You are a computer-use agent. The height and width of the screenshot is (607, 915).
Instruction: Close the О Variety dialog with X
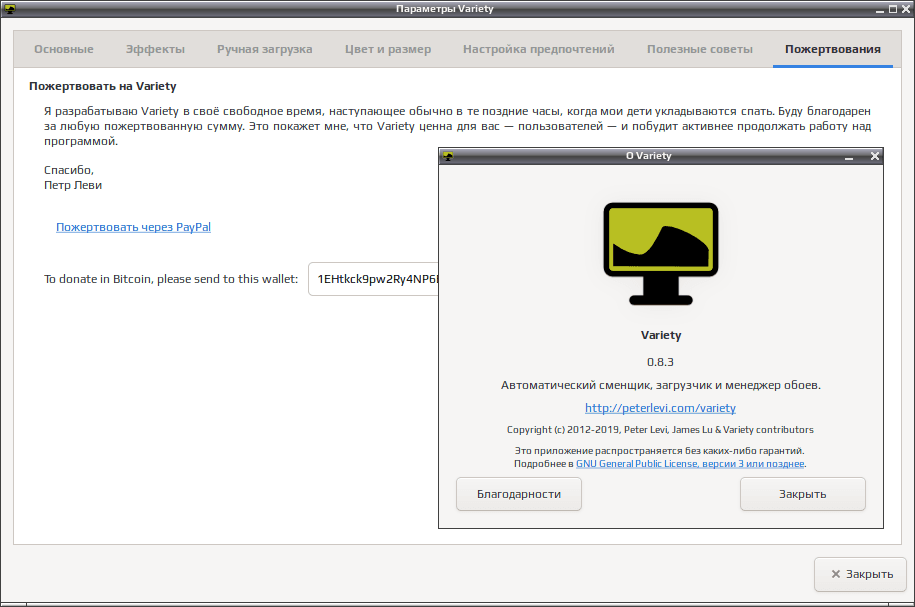875,156
